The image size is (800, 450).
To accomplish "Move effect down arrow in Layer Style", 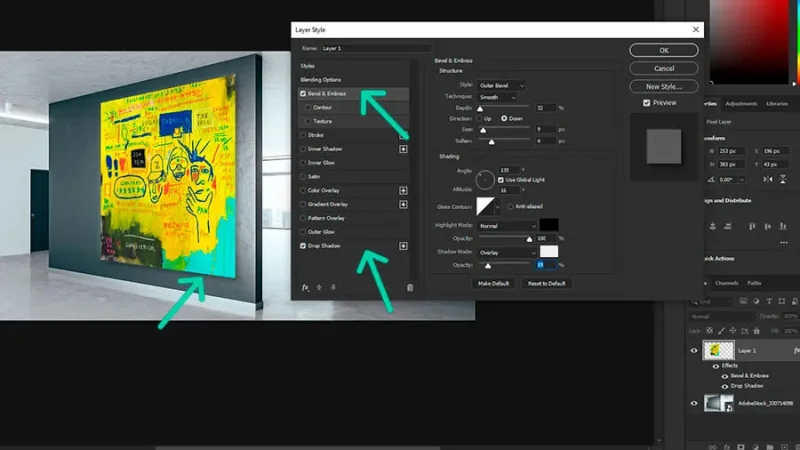I will pos(333,288).
